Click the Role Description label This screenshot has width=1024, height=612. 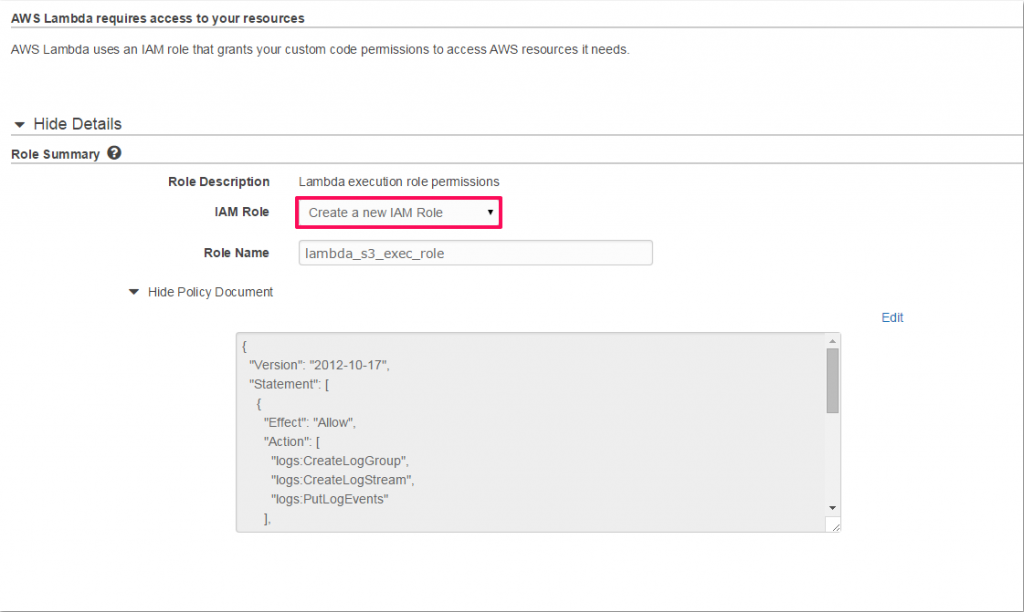(219, 182)
